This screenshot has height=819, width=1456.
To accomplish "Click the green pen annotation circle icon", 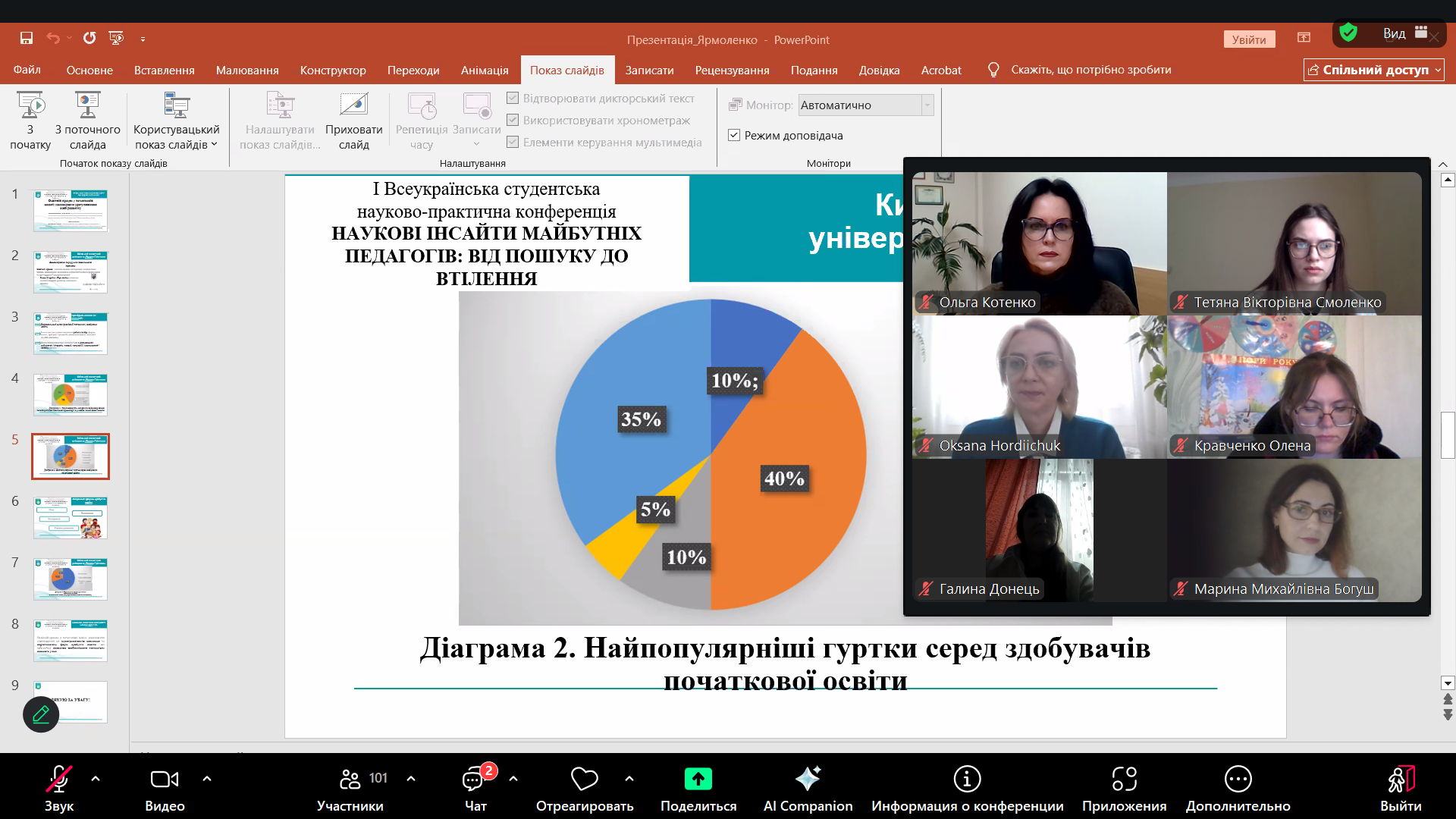I will (41, 714).
